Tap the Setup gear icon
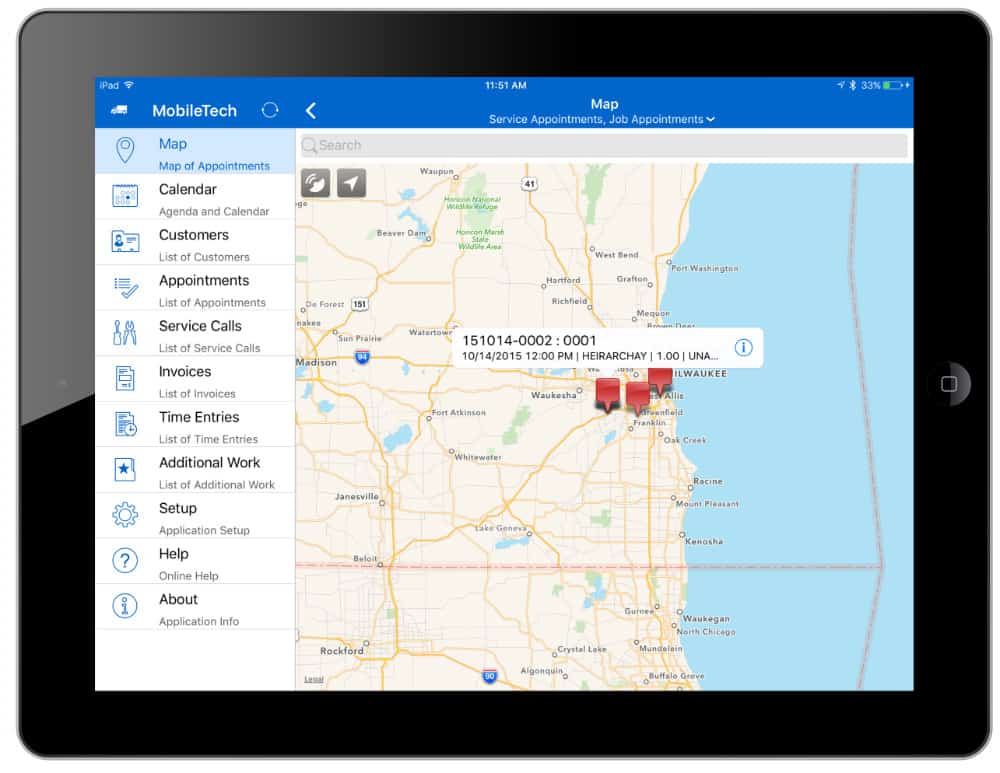The width and height of the screenshot is (1000, 773). point(125,515)
